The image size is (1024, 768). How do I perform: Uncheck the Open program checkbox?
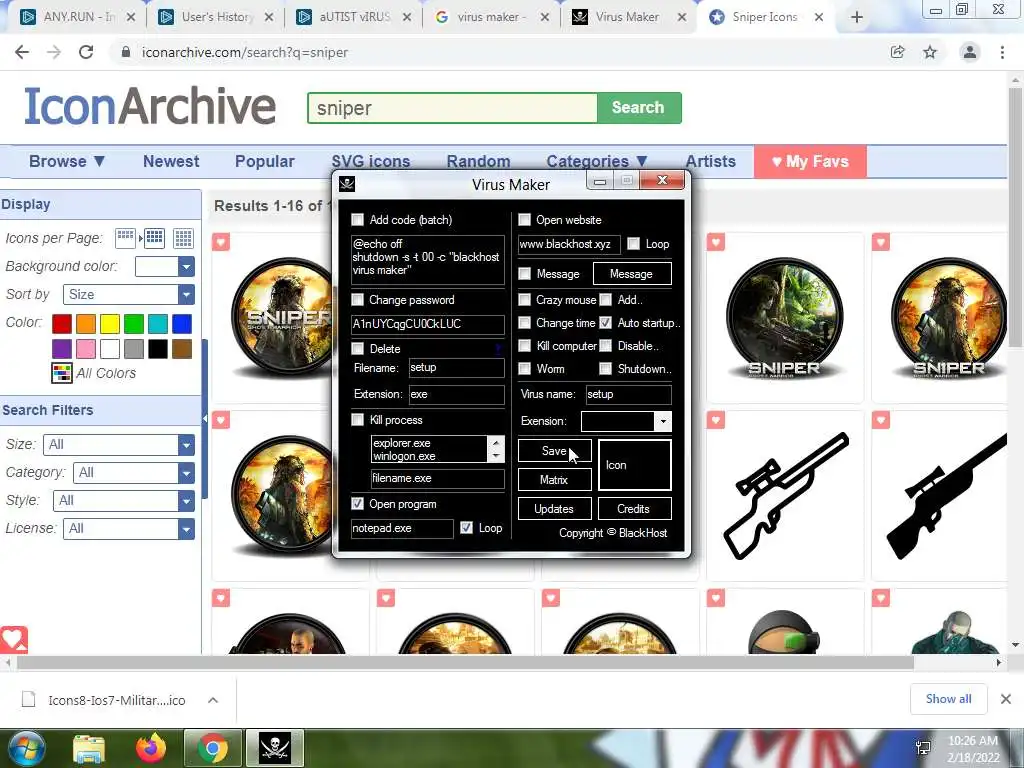(x=358, y=504)
